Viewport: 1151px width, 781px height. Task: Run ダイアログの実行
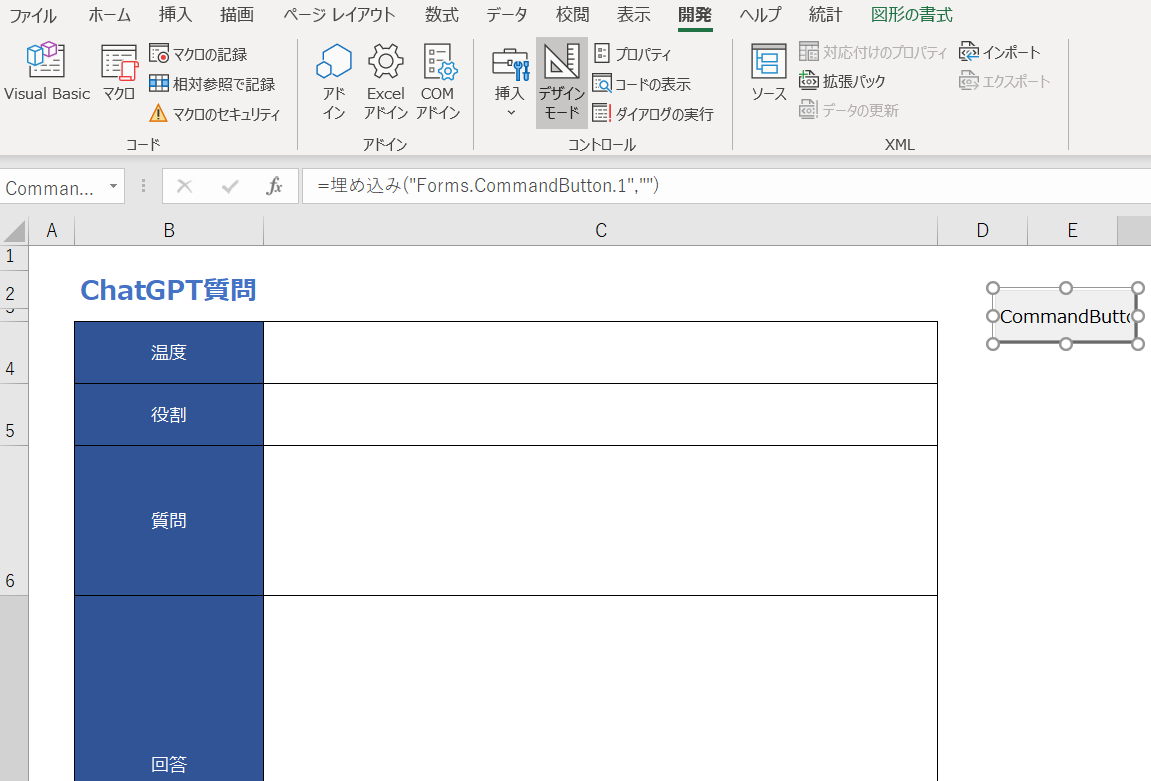click(x=653, y=114)
